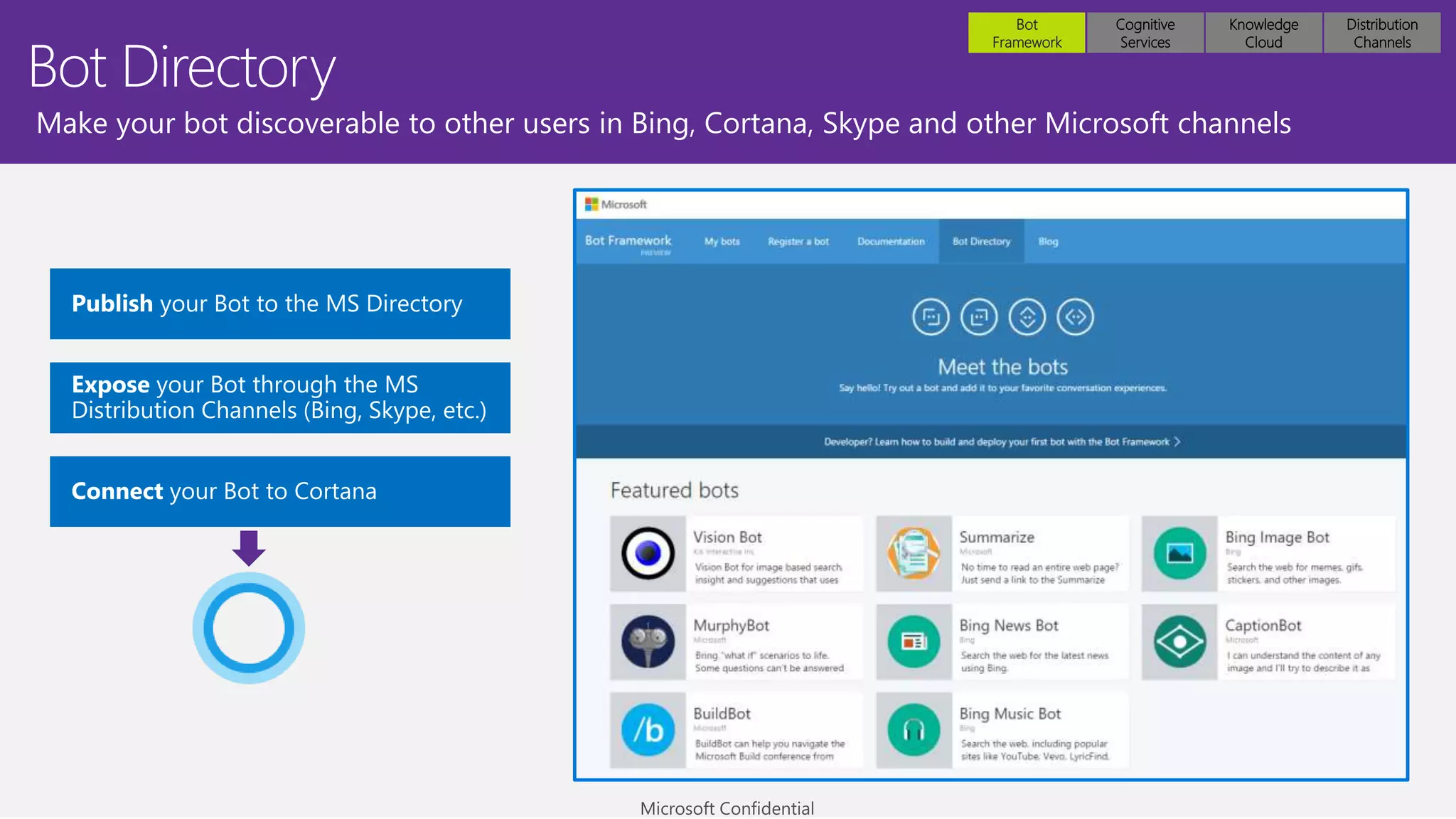Click the Bing Image Bot icon
This screenshot has height=819, width=1456.
pos(1179,554)
